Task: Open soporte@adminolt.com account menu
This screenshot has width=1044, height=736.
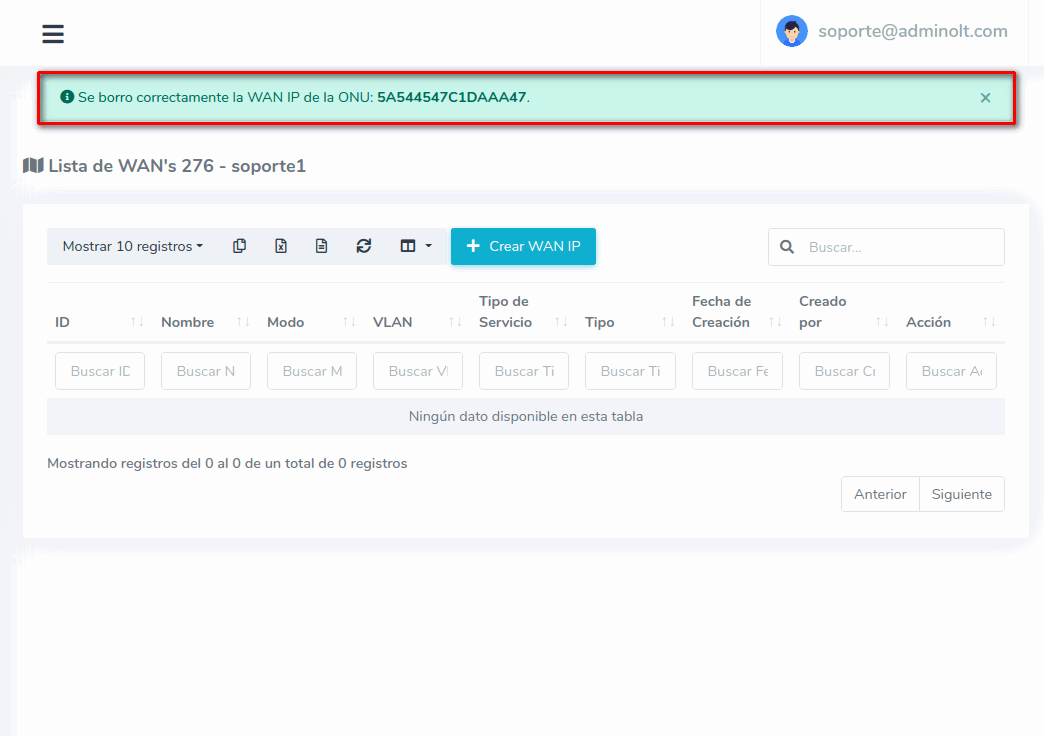Action: (x=912, y=31)
